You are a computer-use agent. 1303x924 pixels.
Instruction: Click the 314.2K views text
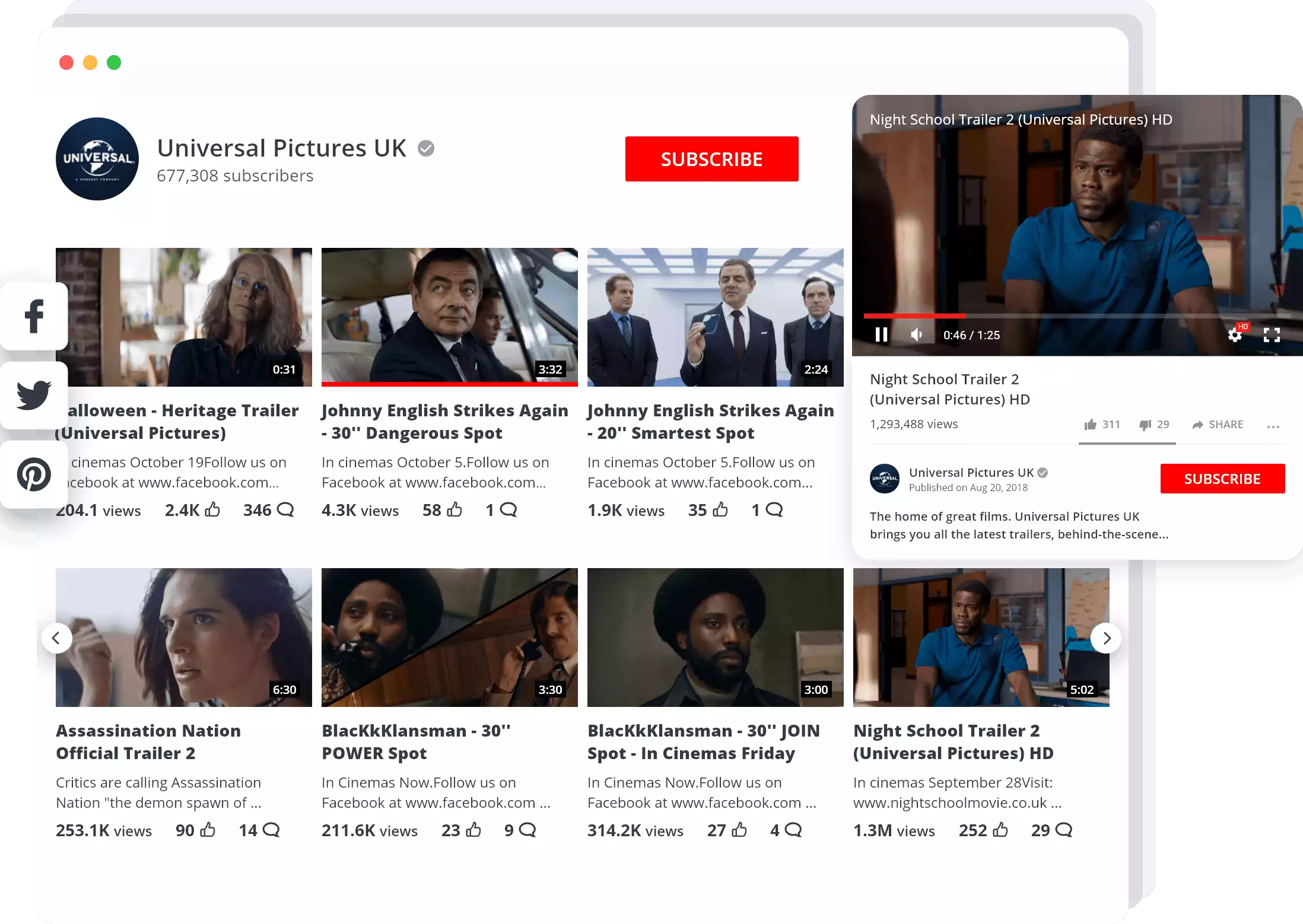(635, 830)
